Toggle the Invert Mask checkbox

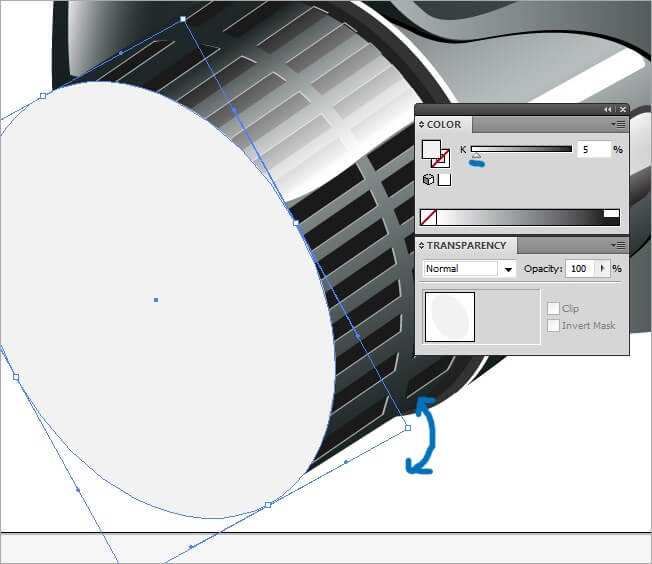[554, 326]
